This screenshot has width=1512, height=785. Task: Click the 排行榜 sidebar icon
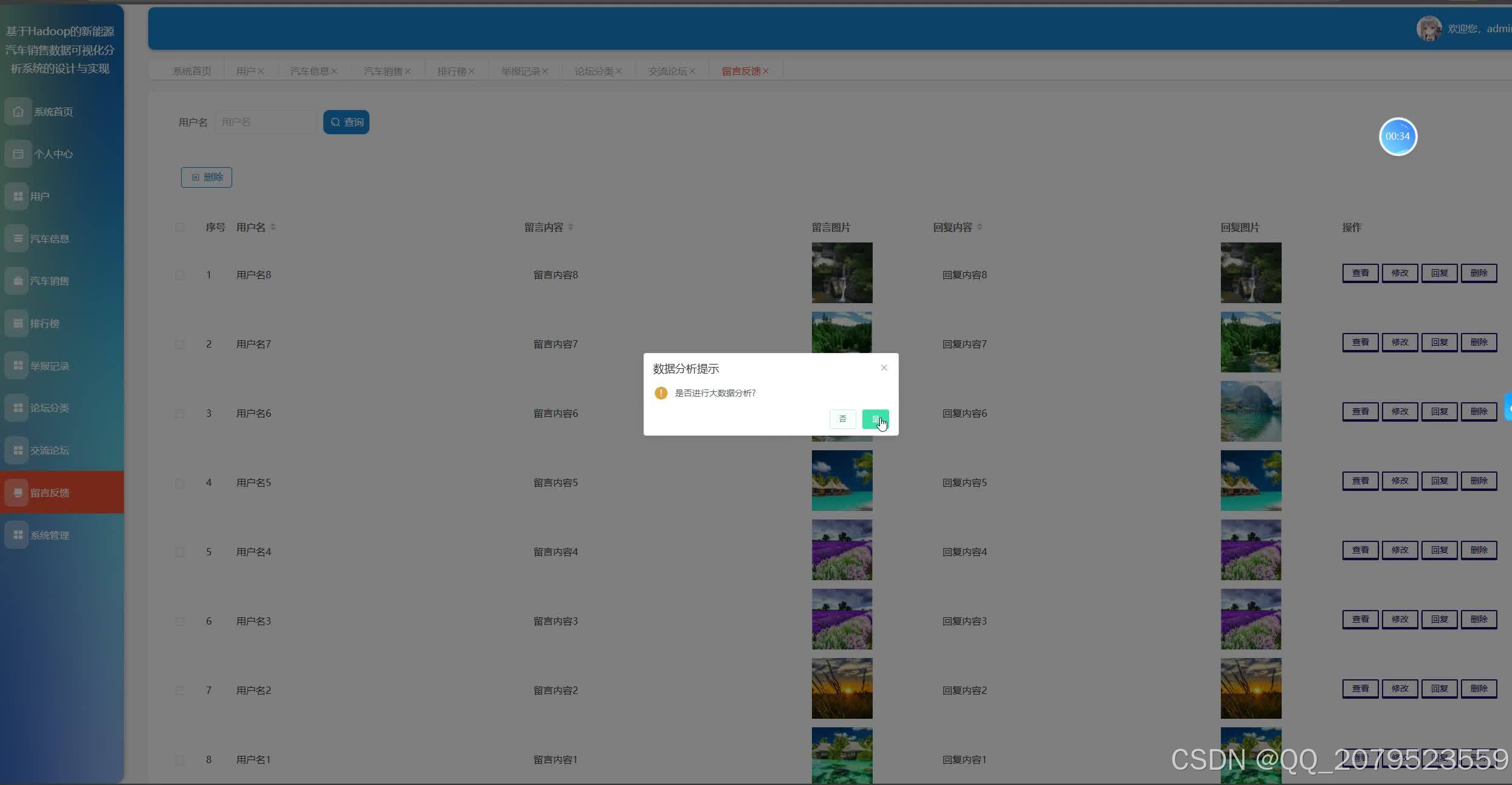[x=18, y=323]
